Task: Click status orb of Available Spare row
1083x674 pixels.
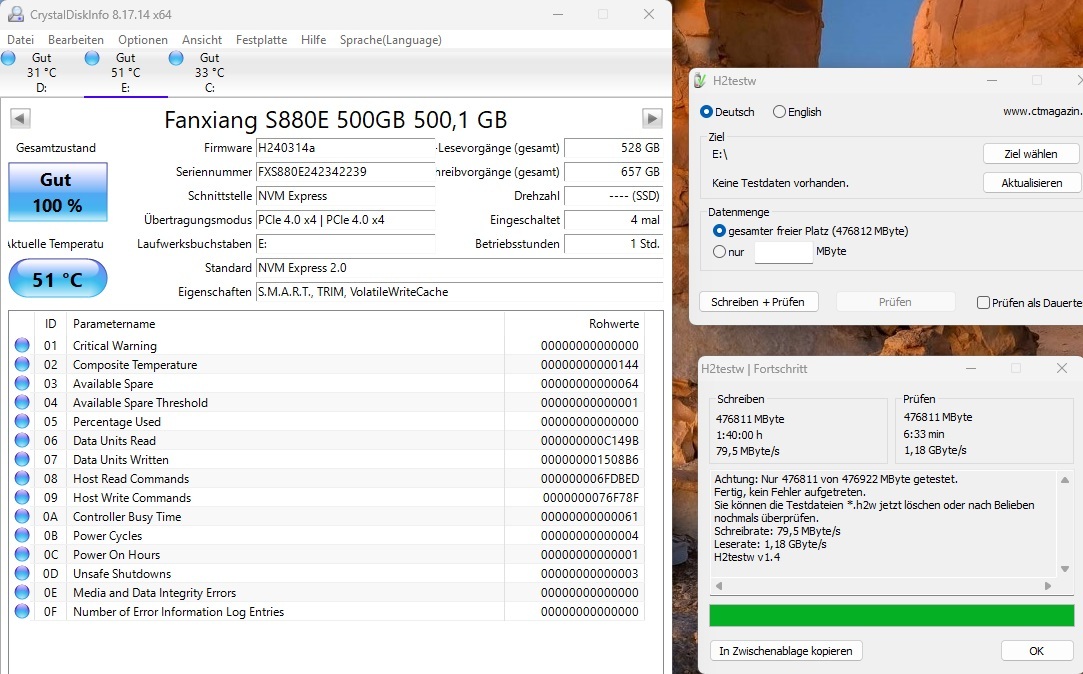Action: 22,383
